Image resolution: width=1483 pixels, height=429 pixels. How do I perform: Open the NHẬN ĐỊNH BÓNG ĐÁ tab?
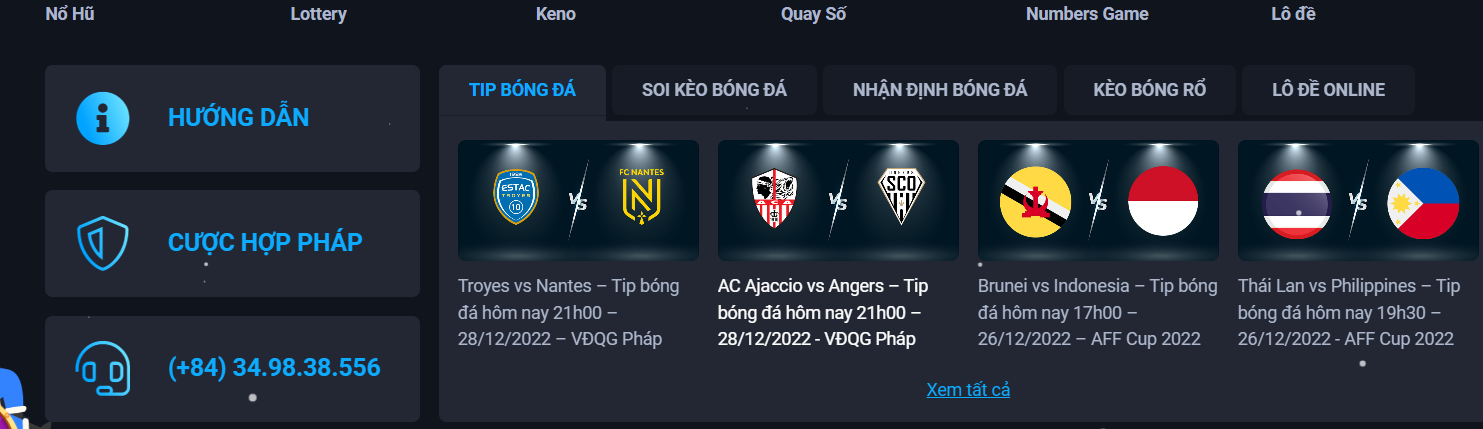(x=940, y=90)
